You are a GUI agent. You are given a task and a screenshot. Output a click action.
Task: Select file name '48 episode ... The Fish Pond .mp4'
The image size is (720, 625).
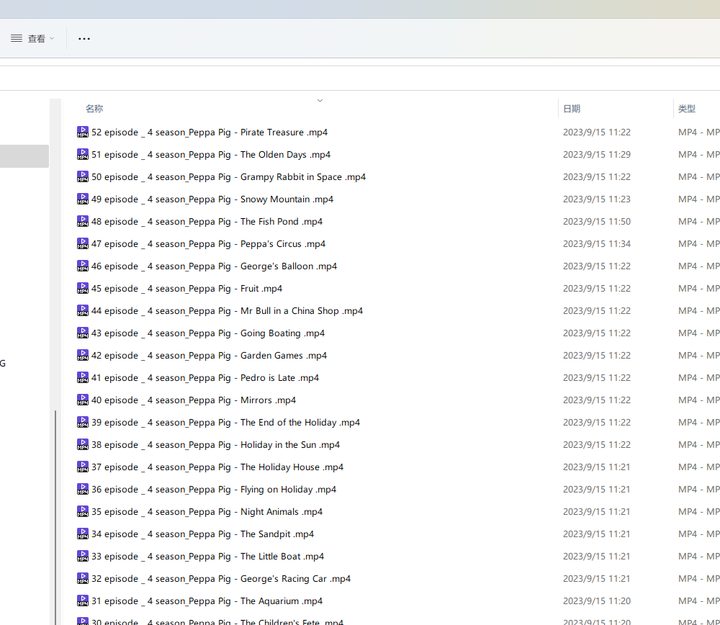pos(207,221)
